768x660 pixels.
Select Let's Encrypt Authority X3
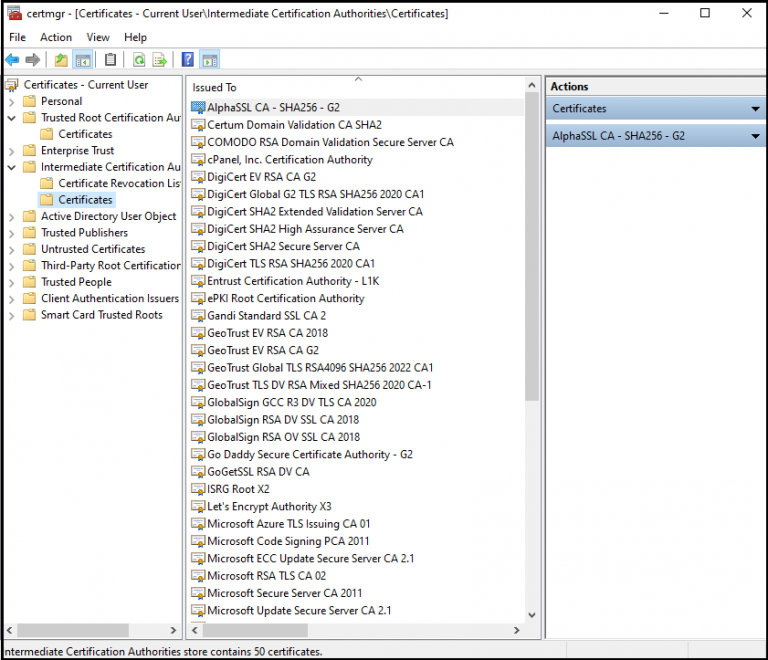coord(269,506)
